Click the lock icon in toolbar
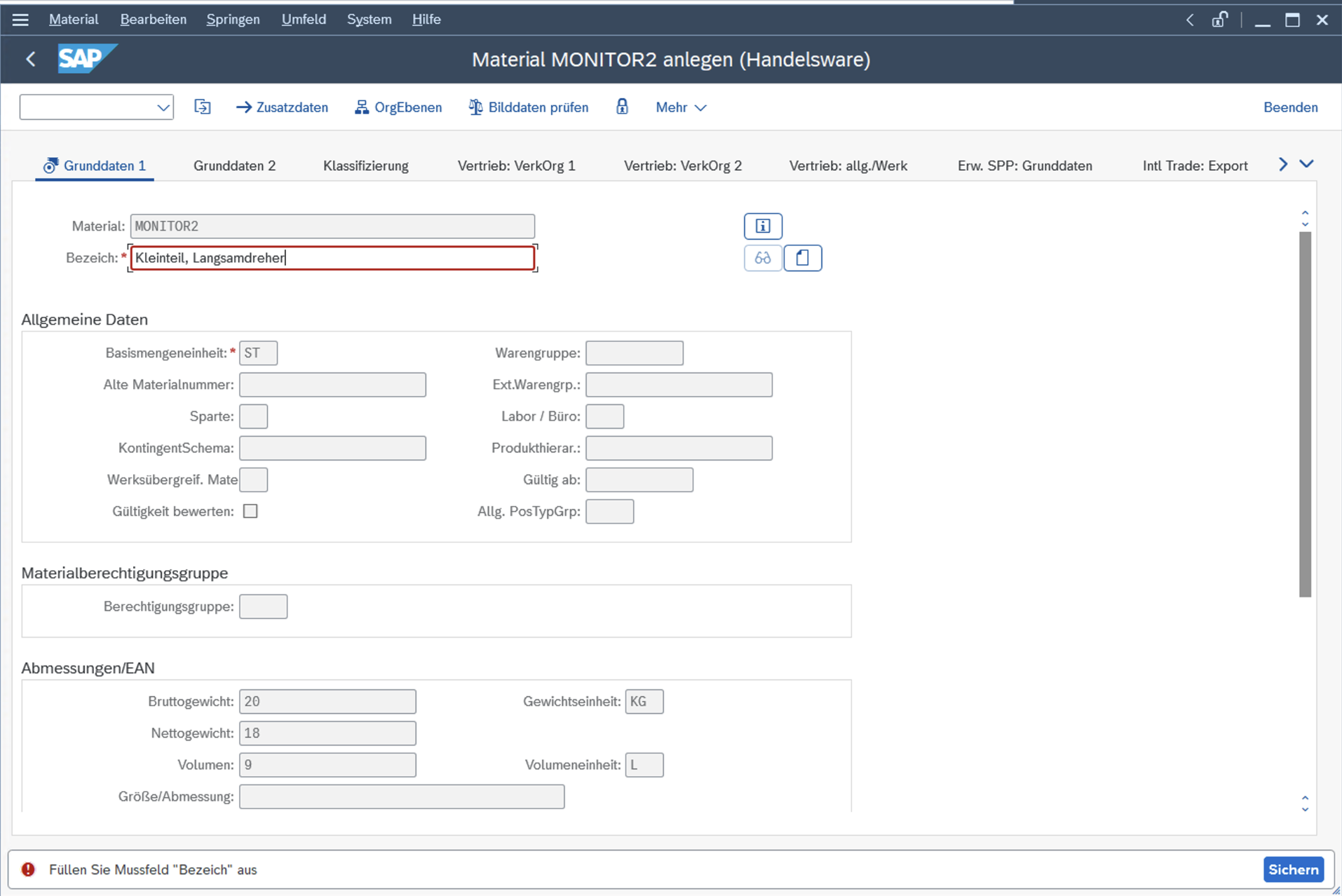 [x=622, y=107]
